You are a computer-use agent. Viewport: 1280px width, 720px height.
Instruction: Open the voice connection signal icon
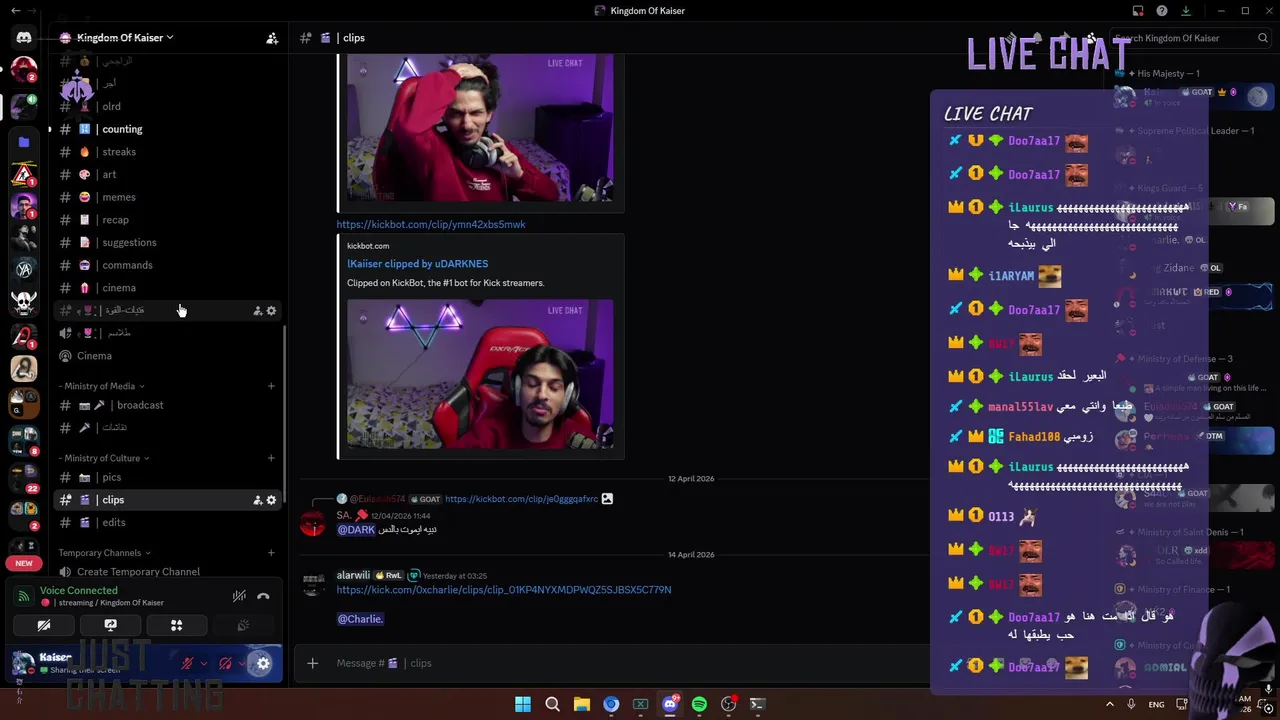pyautogui.click(x=23, y=596)
